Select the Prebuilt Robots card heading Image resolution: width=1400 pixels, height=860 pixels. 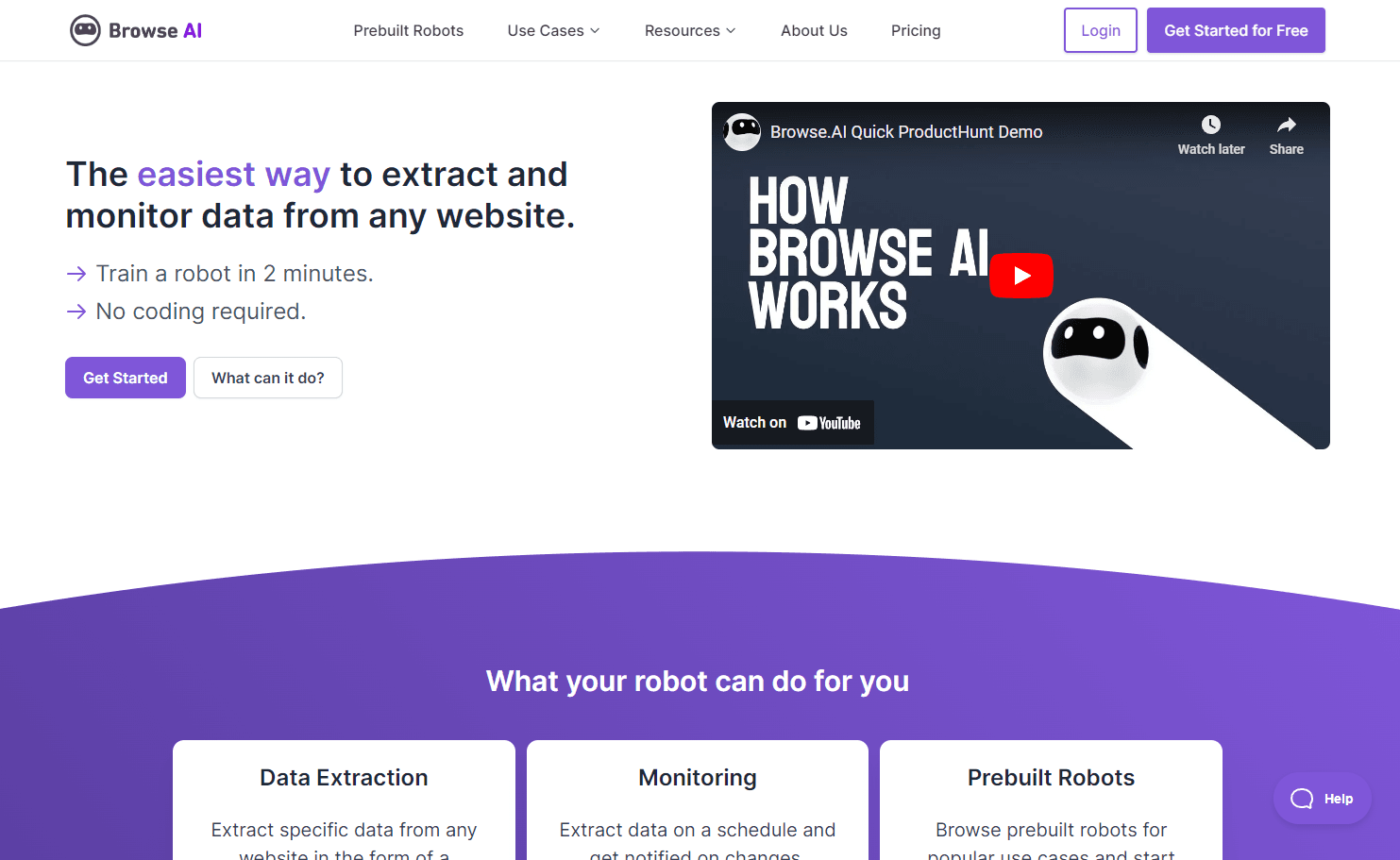[1051, 777]
